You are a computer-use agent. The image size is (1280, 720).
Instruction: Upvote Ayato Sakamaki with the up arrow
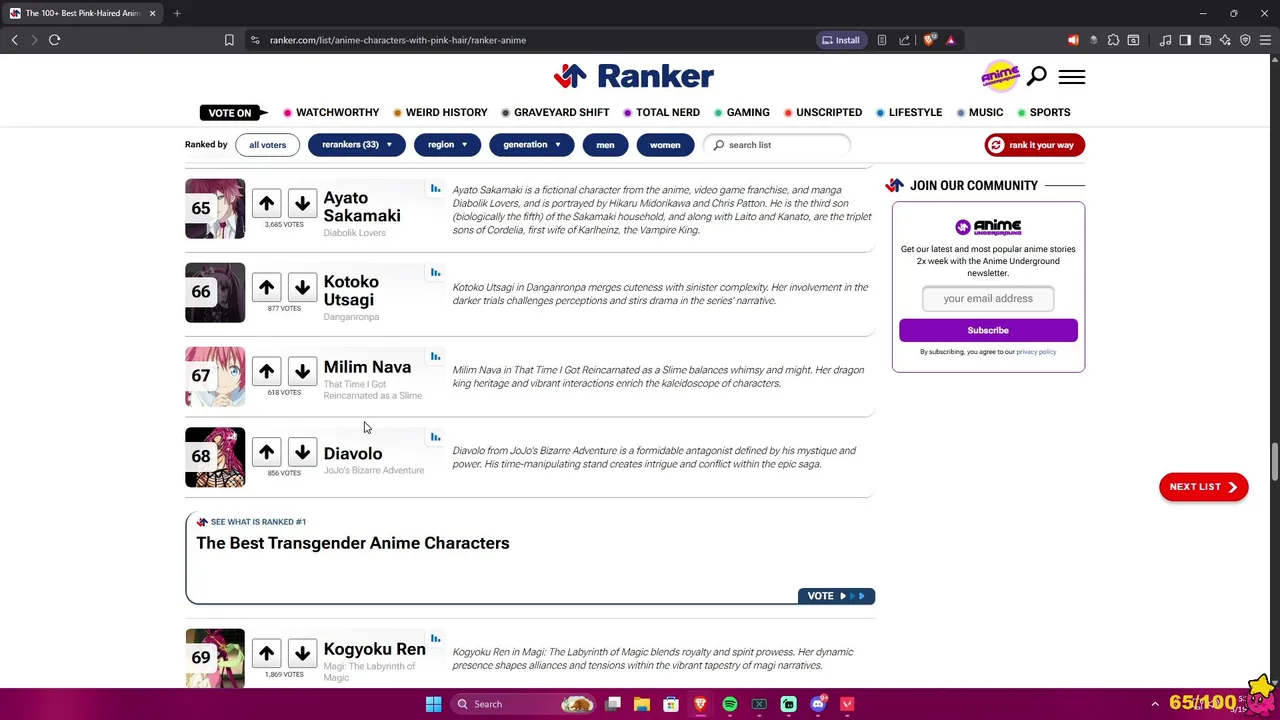point(266,204)
